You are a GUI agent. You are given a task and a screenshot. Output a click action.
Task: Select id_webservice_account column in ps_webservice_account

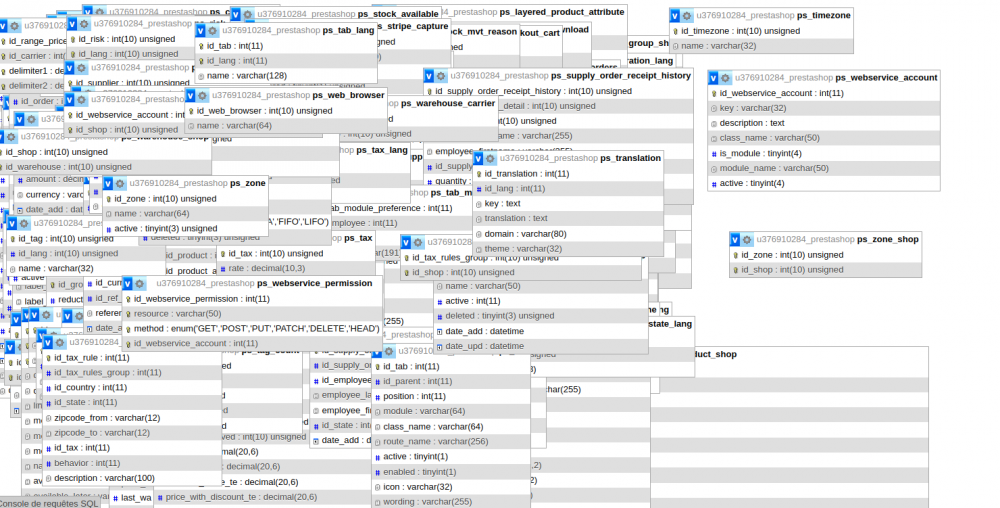[x=824, y=93]
